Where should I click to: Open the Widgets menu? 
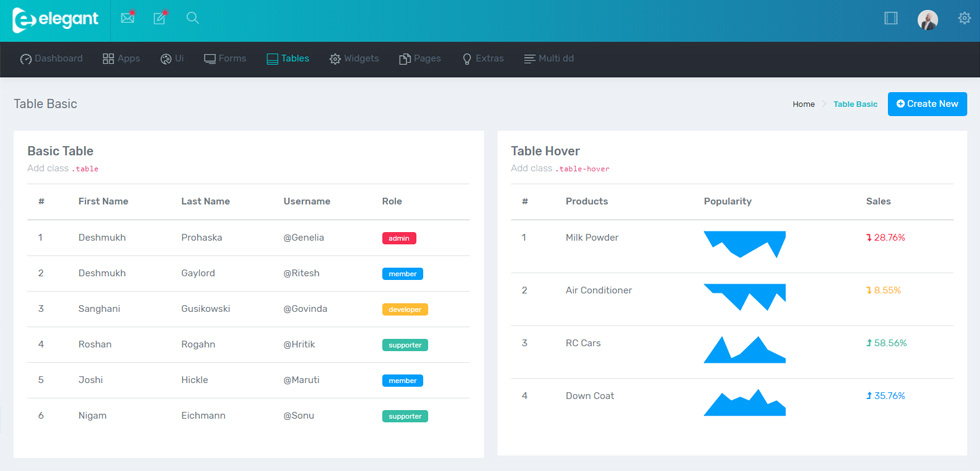(354, 59)
